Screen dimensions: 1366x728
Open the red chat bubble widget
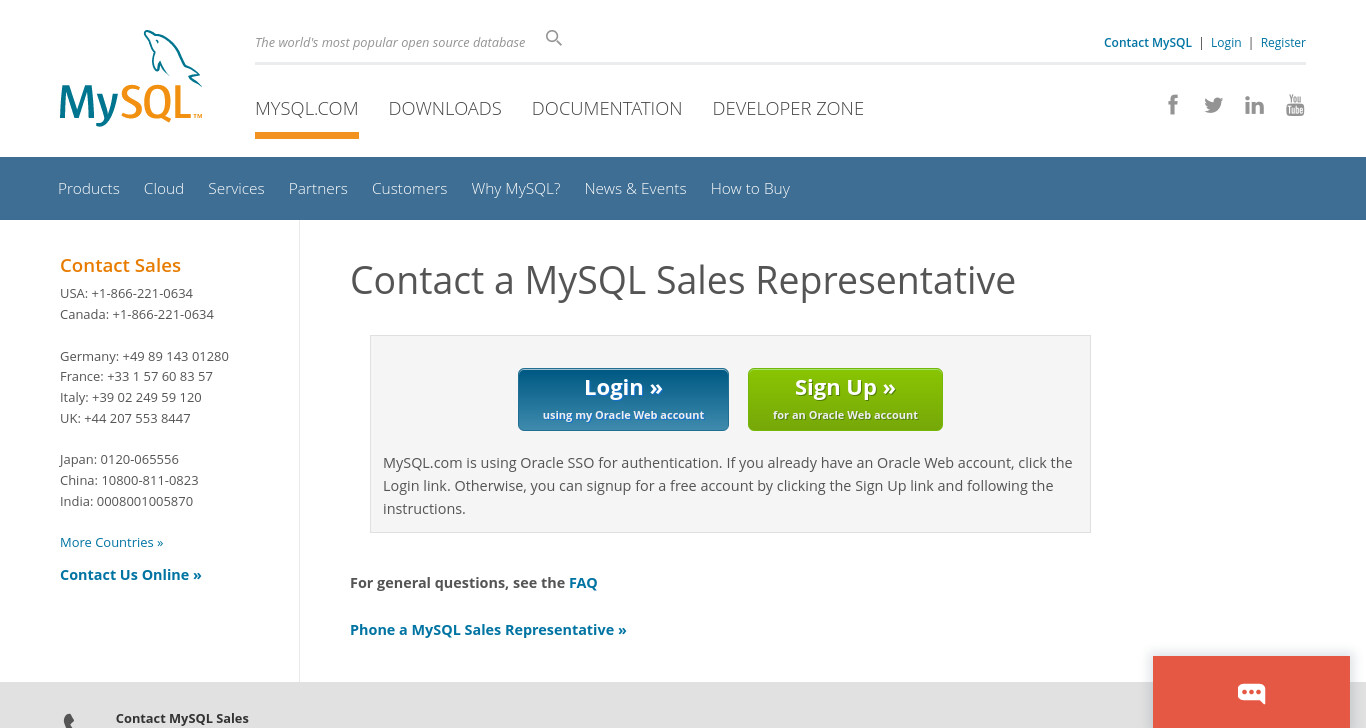tap(1251, 692)
